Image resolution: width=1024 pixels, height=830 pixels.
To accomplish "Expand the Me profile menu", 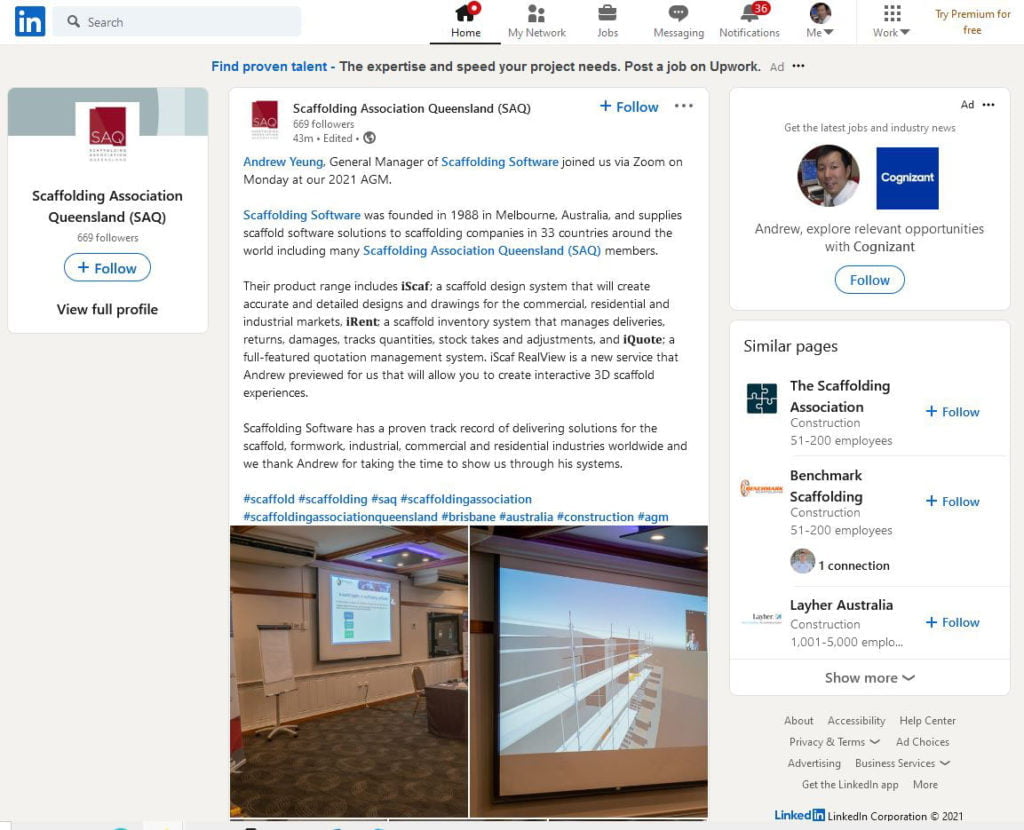I will pos(820,22).
